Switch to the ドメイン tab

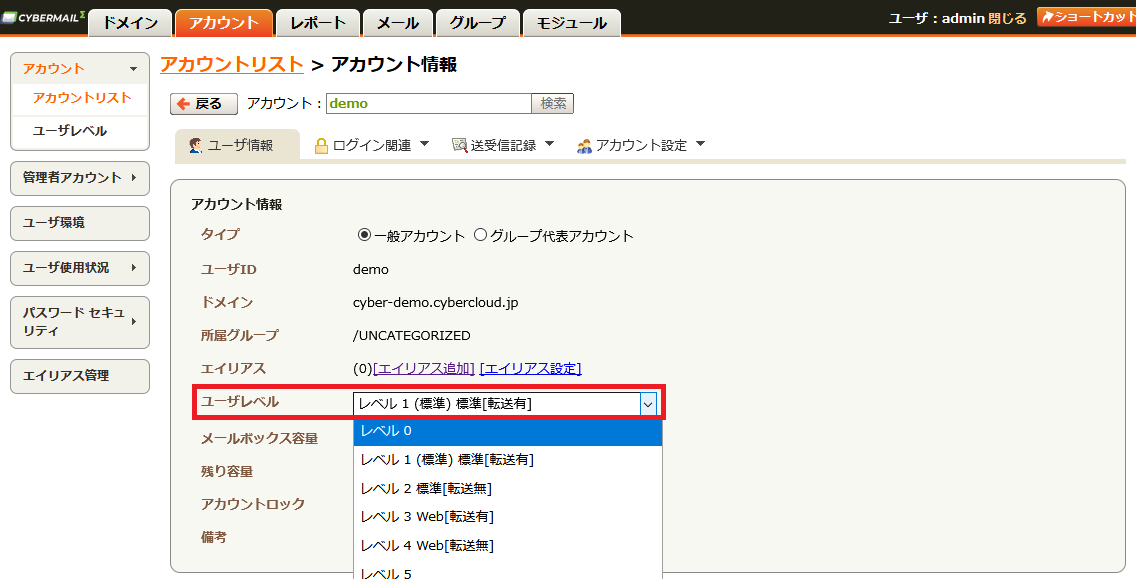coord(130,23)
